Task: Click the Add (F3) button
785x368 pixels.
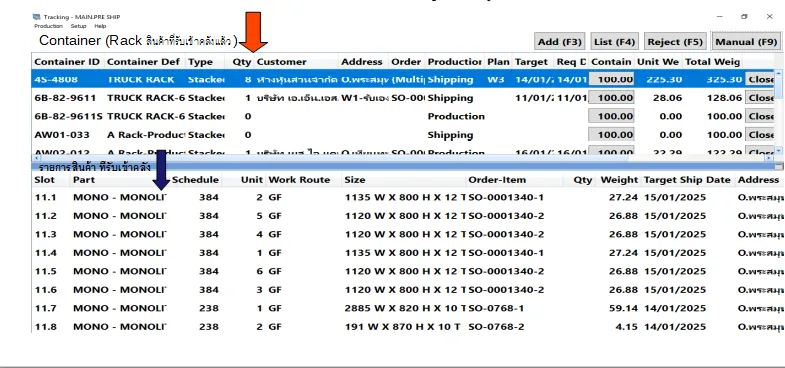Action: [559, 42]
